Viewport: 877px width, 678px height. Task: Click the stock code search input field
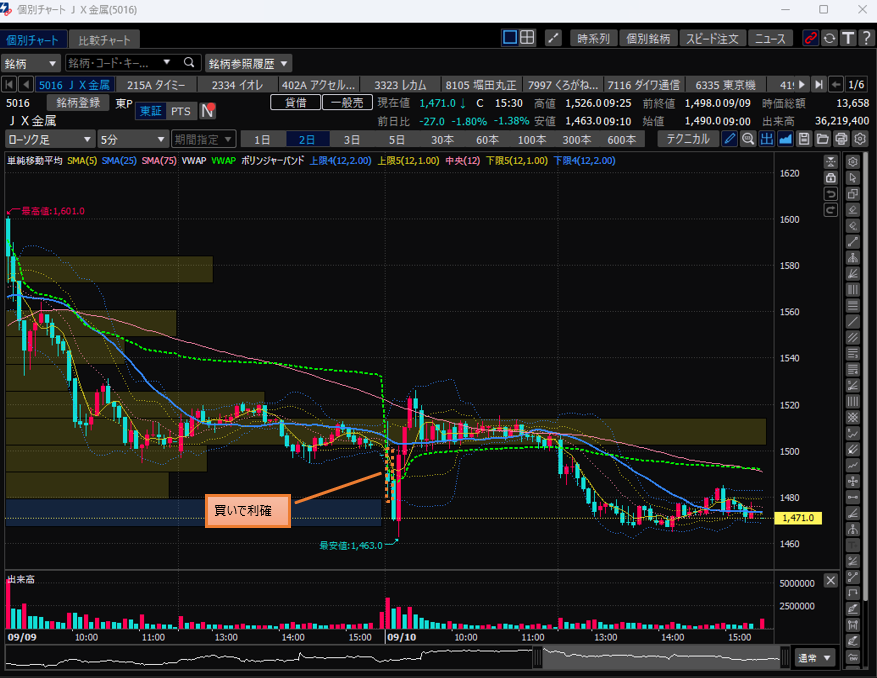[x=120, y=63]
